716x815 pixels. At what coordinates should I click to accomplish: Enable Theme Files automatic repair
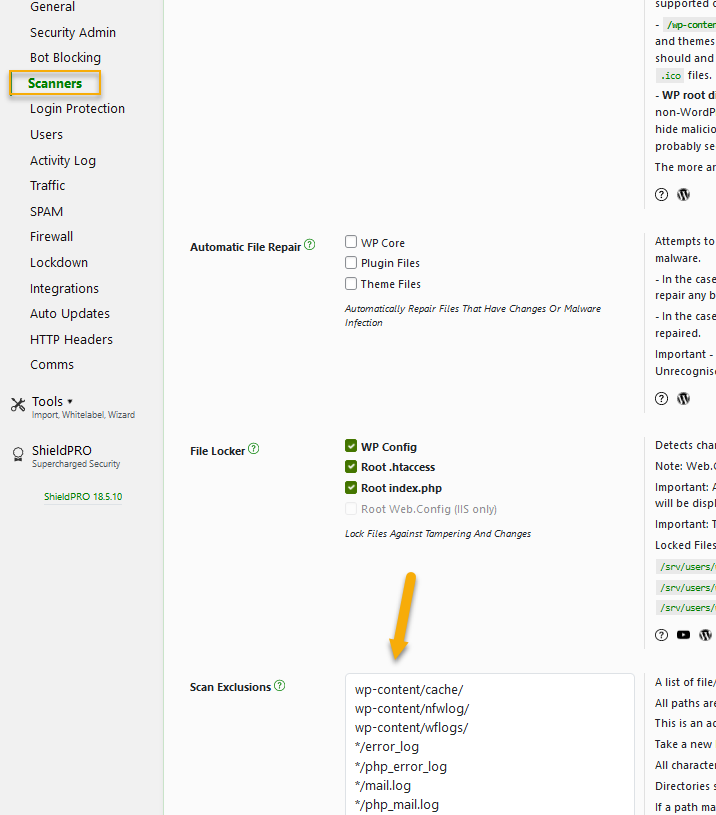tap(351, 283)
